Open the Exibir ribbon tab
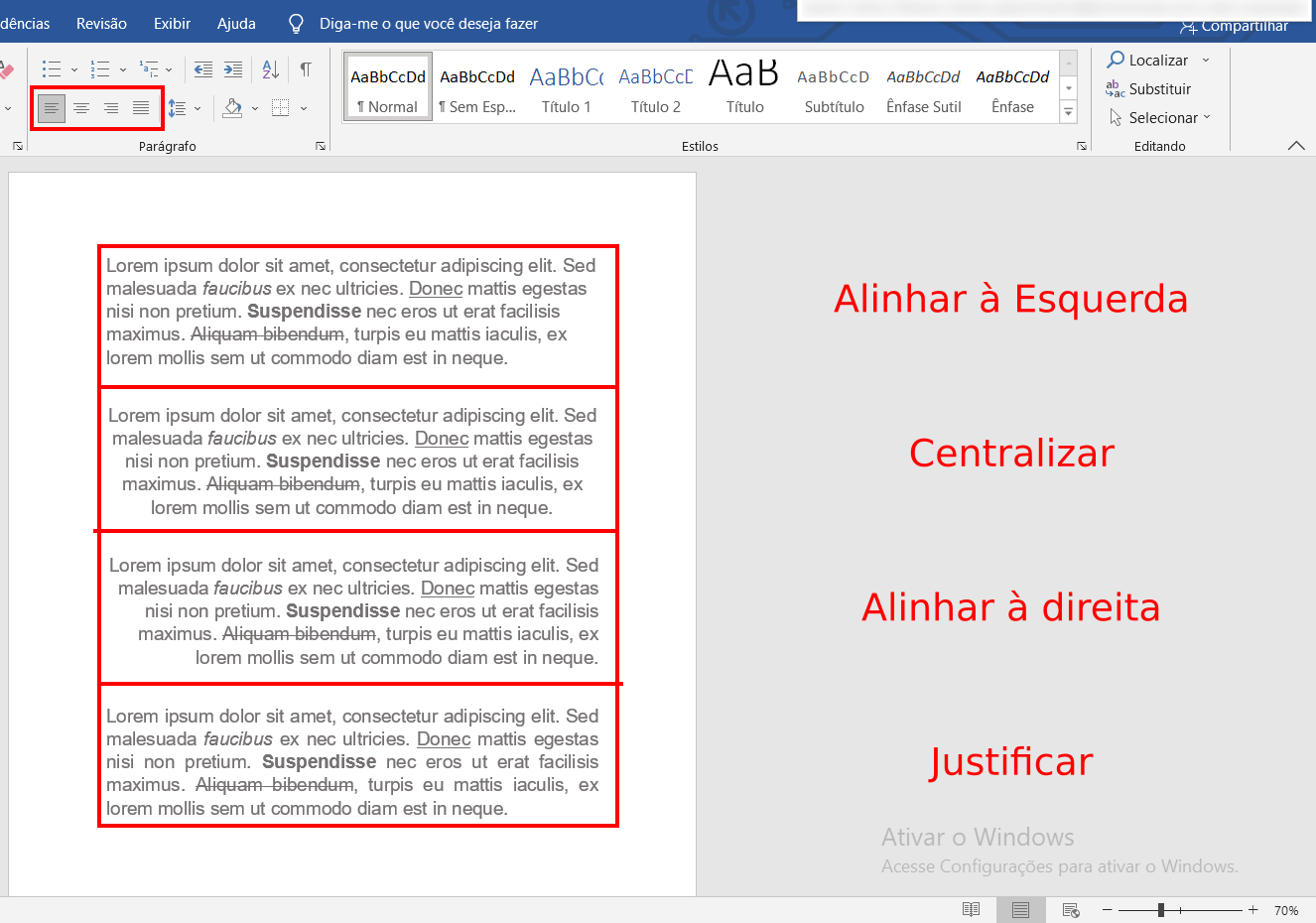 [x=171, y=22]
